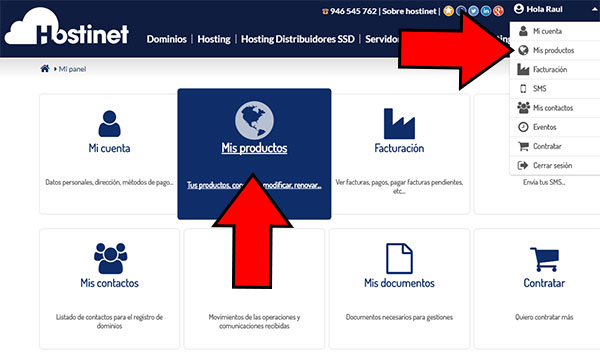
Task: Click the cart icon beside Contratar in dropdown
Action: tap(523, 146)
